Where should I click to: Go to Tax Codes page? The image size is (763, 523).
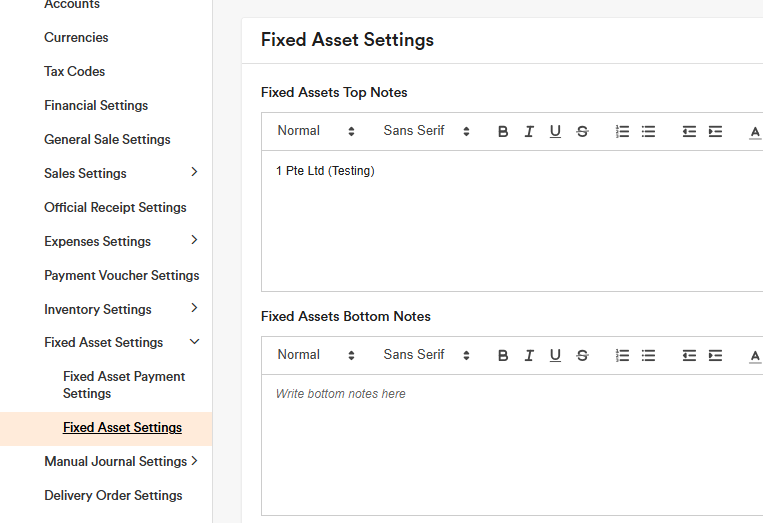click(x=74, y=71)
